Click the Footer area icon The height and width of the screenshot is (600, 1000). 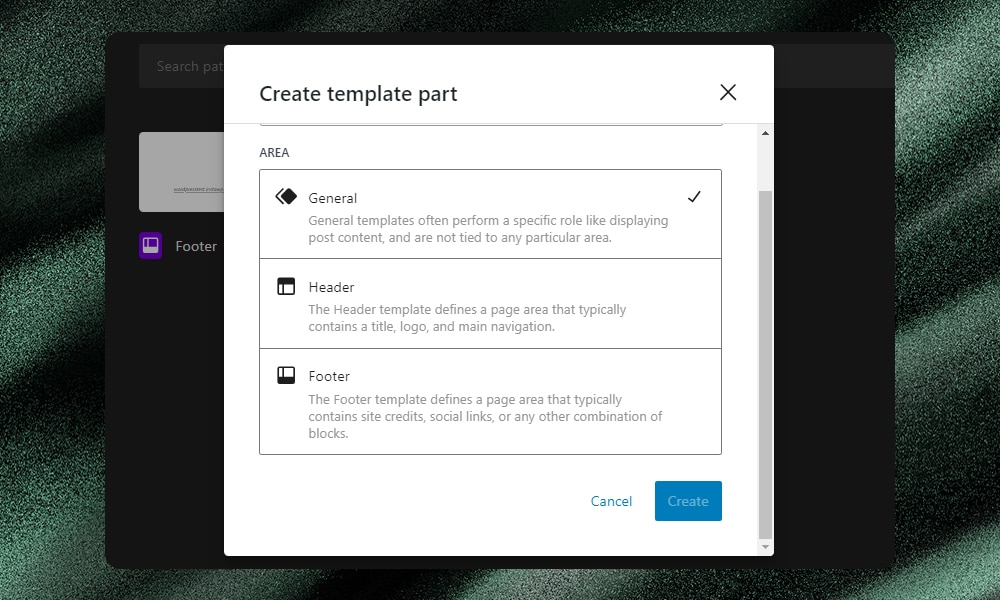(x=284, y=375)
